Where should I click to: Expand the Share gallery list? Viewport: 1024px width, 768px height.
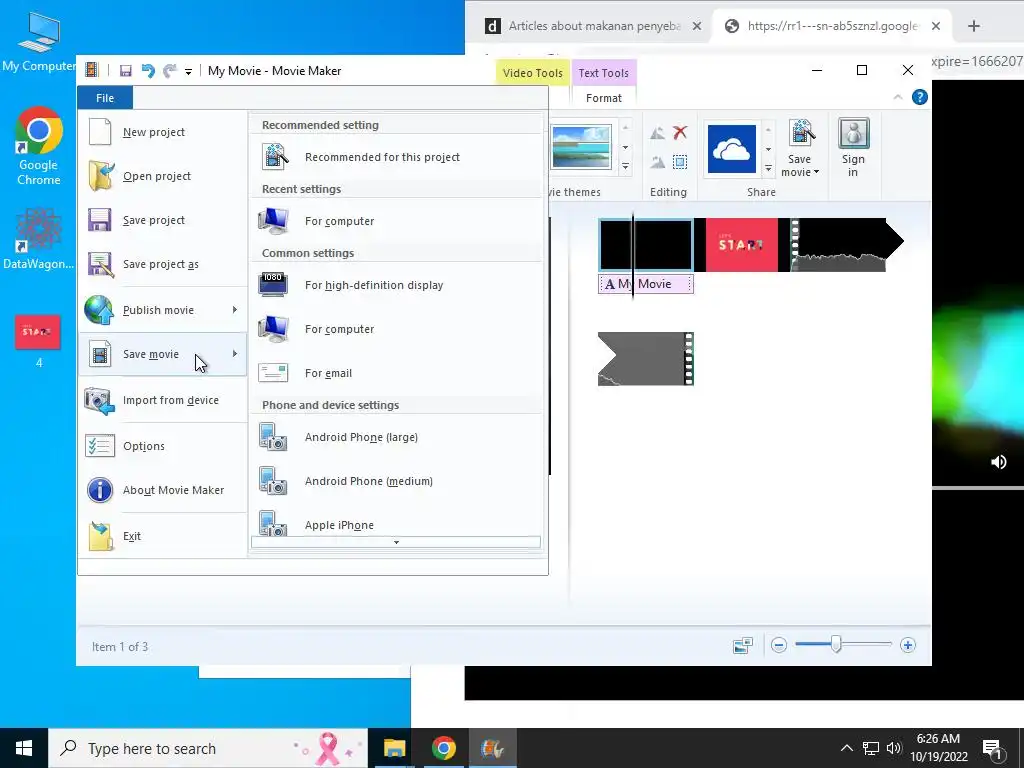tap(769, 168)
